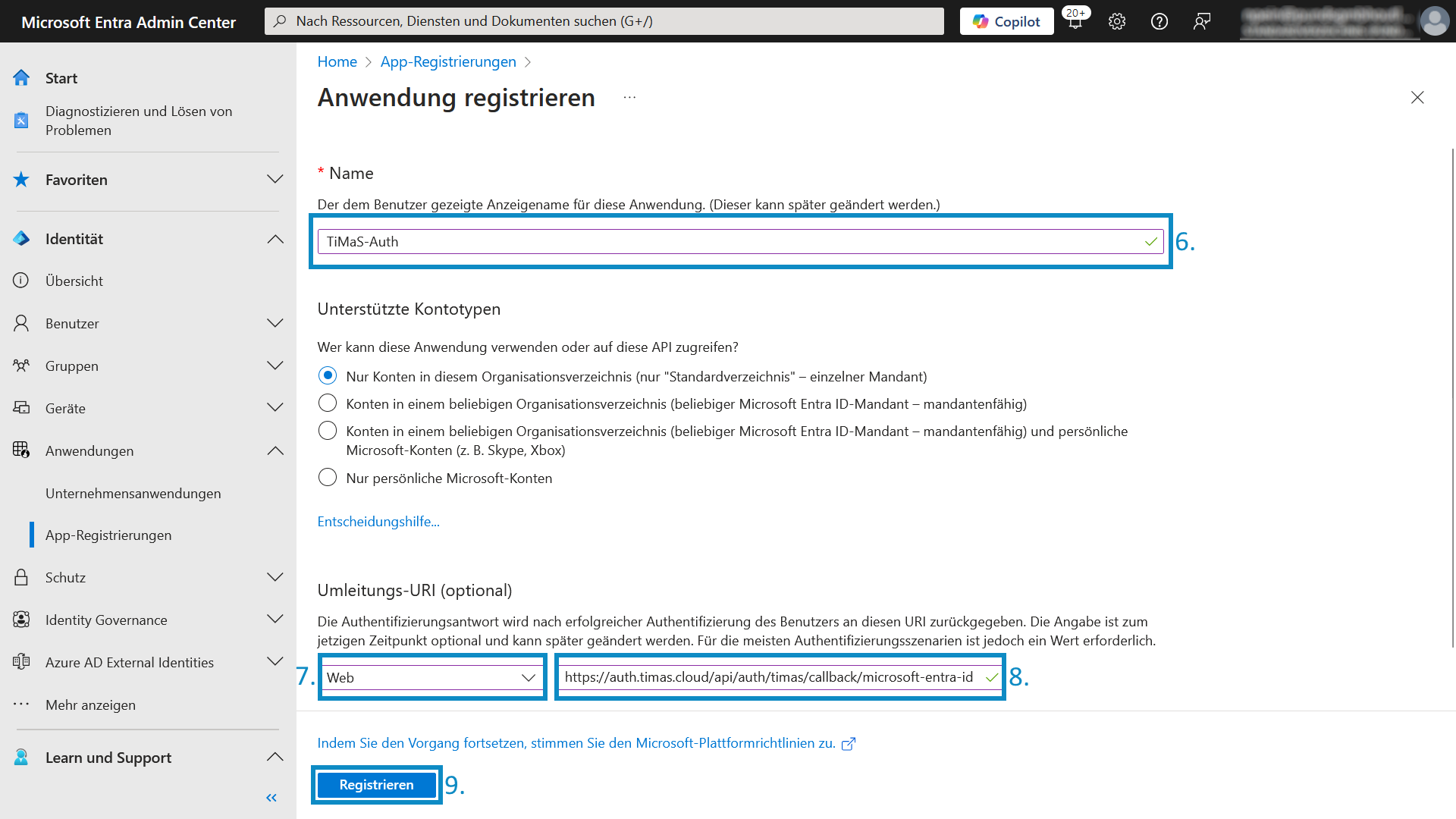1456x819 pixels.
Task: Click the top resource search box
Action: click(x=604, y=21)
